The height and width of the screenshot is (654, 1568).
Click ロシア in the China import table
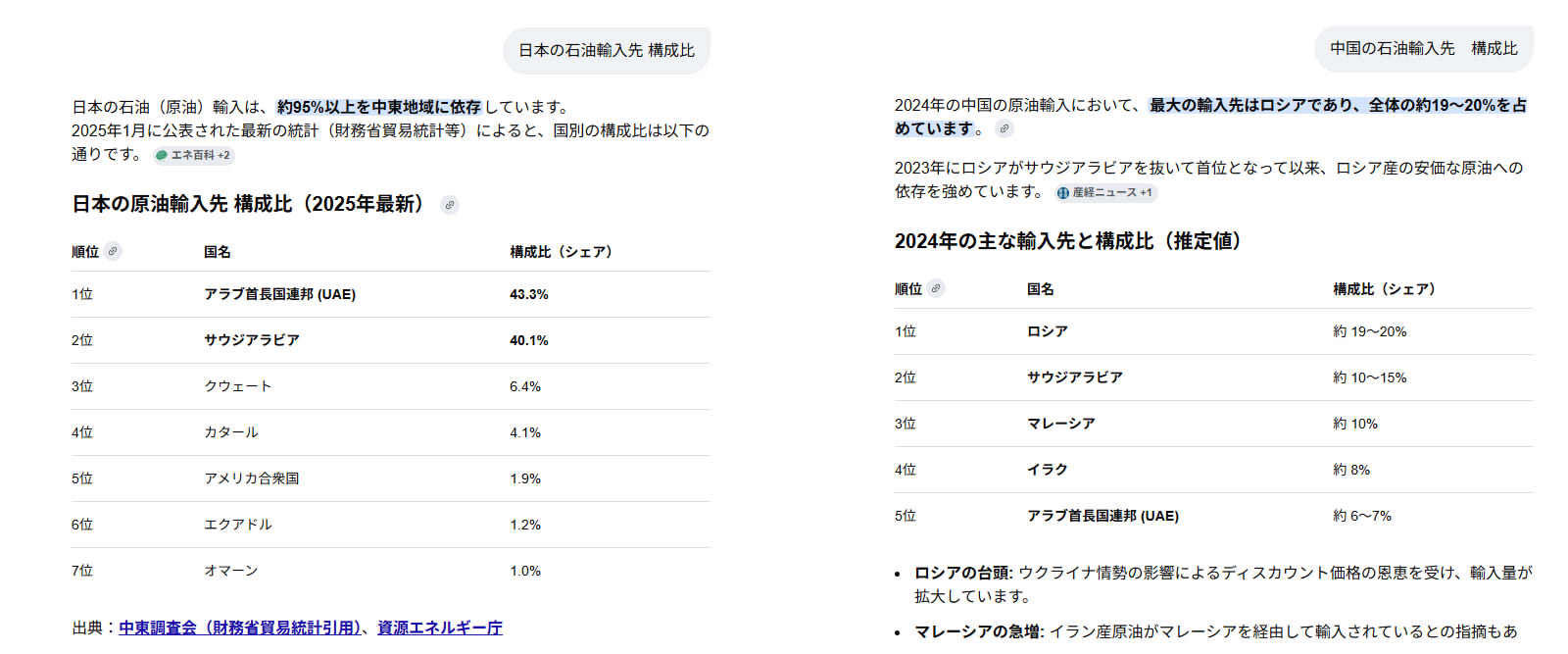tap(1048, 331)
